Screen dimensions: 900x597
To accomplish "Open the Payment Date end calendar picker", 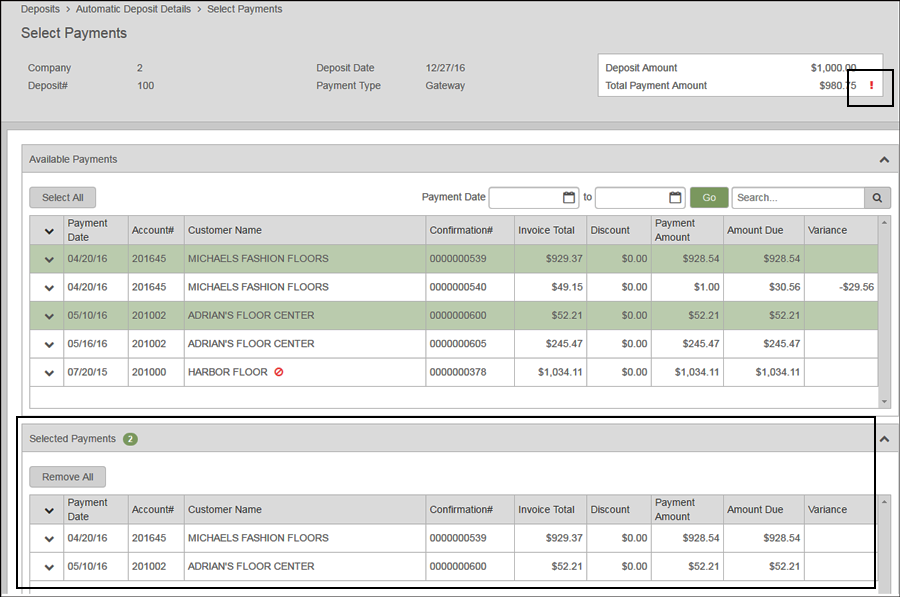I will 675,197.
